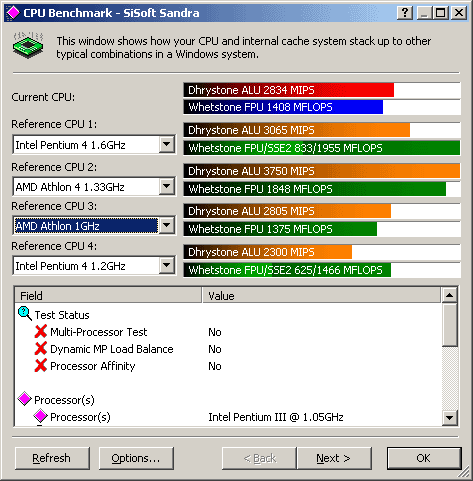Click the Dhrystone ALU 3750 MIPS bar
Image resolution: width=473 pixels, height=481 pixels.
(322, 171)
